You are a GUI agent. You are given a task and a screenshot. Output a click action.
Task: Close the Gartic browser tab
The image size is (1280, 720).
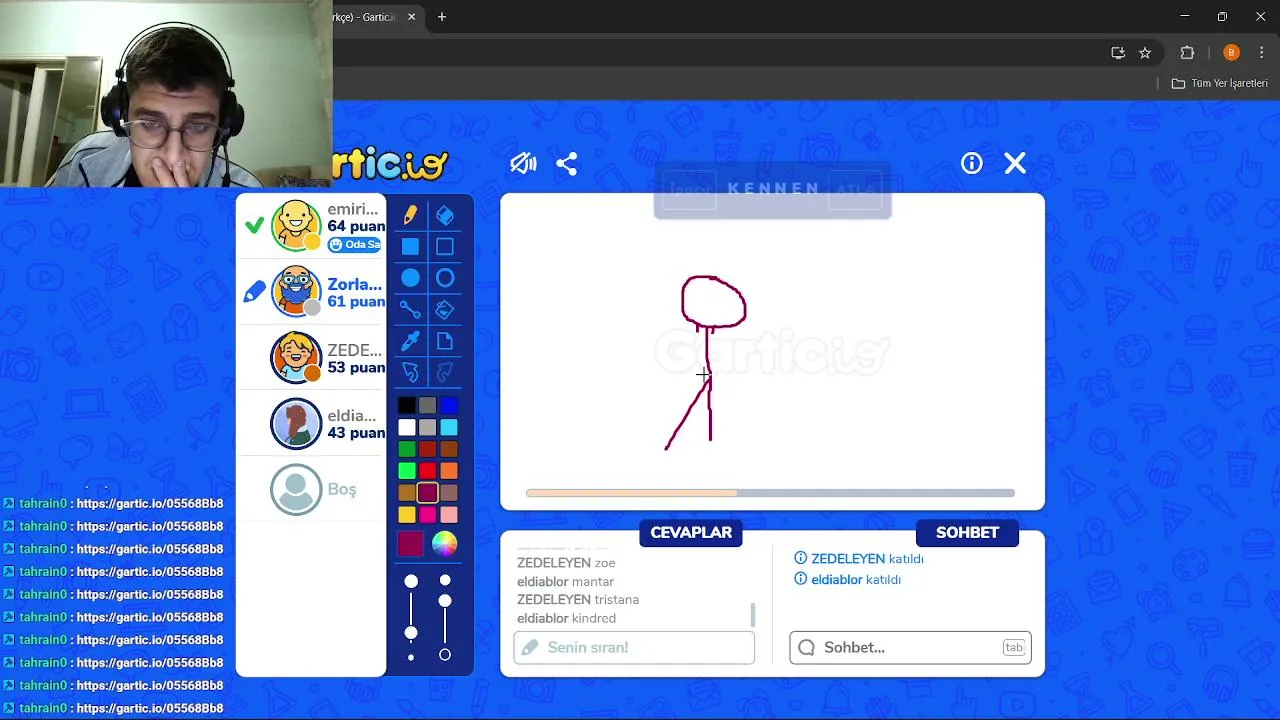click(x=411, y=17)
